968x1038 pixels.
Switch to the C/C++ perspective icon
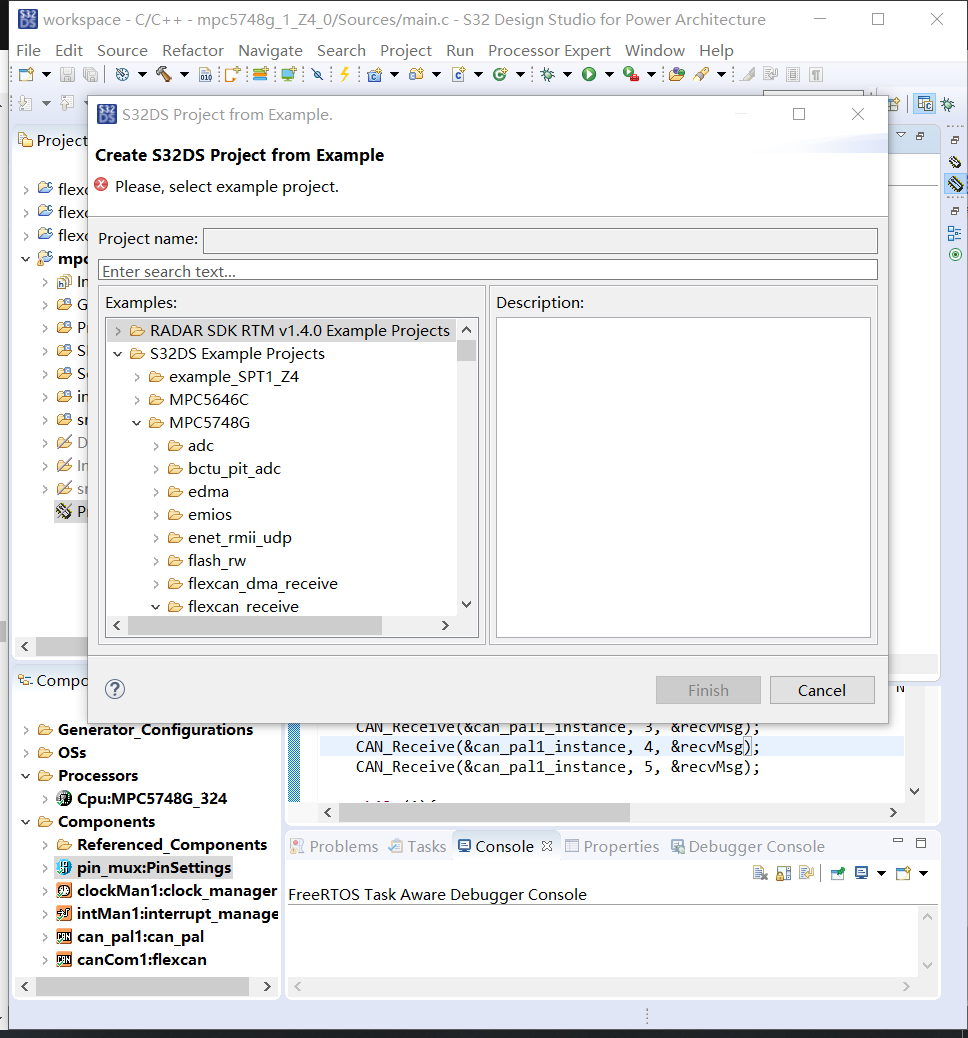pyautogui.click(x=924, y=104)
